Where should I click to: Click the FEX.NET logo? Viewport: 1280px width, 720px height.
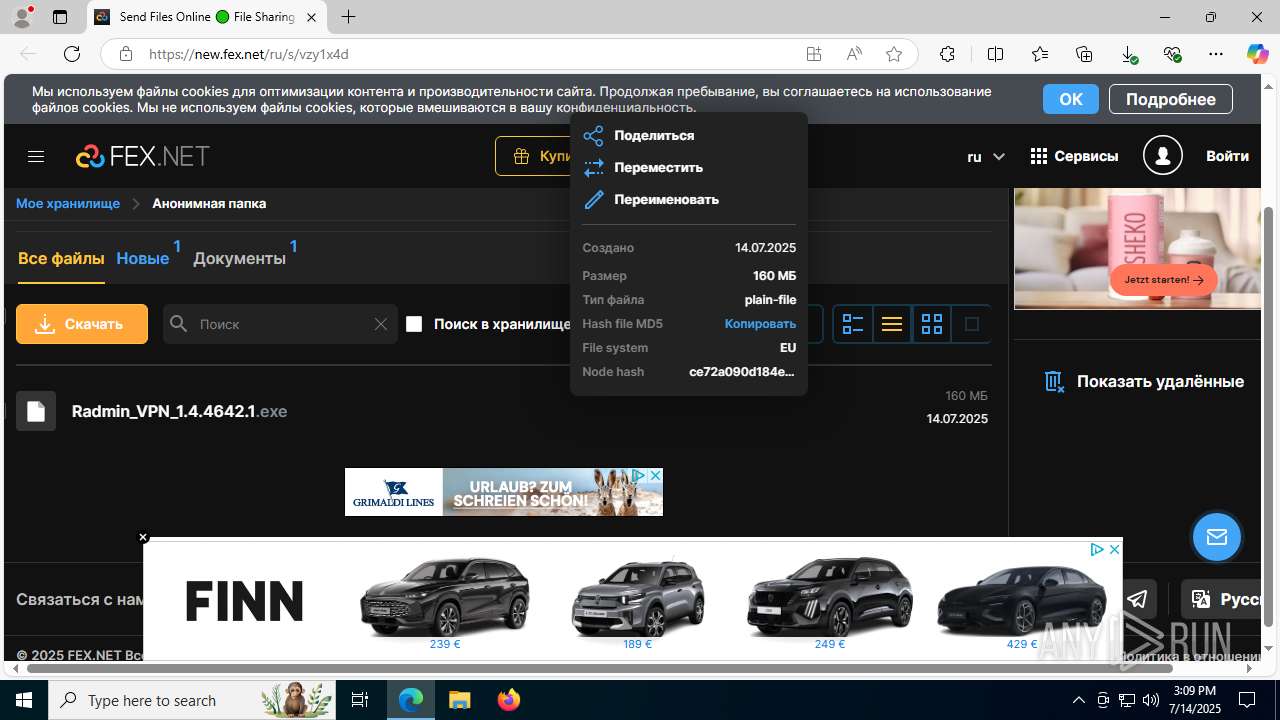[143, 156]
